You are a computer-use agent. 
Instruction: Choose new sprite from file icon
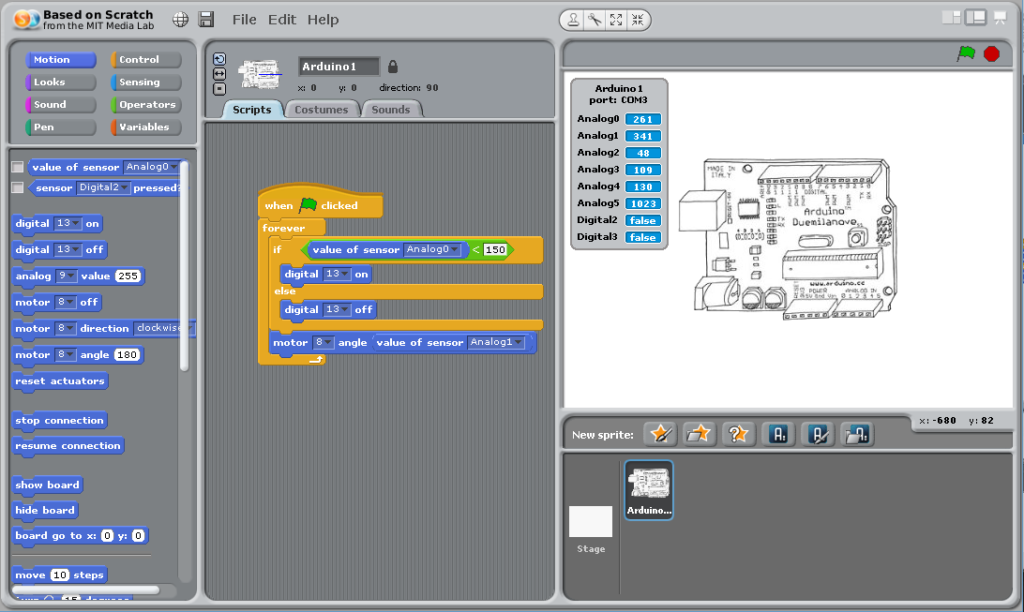[699, 434]
